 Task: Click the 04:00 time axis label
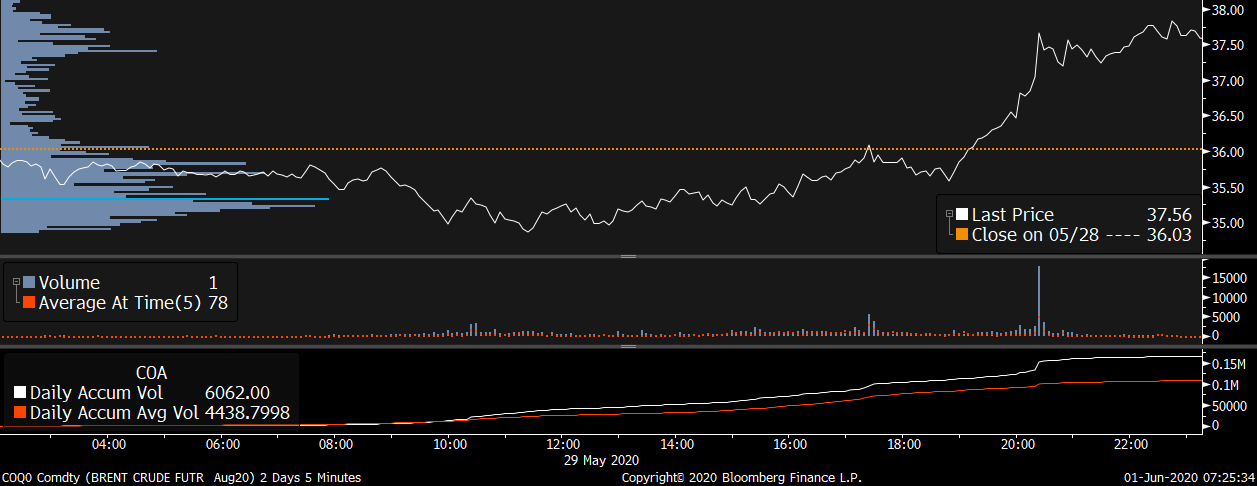click(108, 444)
